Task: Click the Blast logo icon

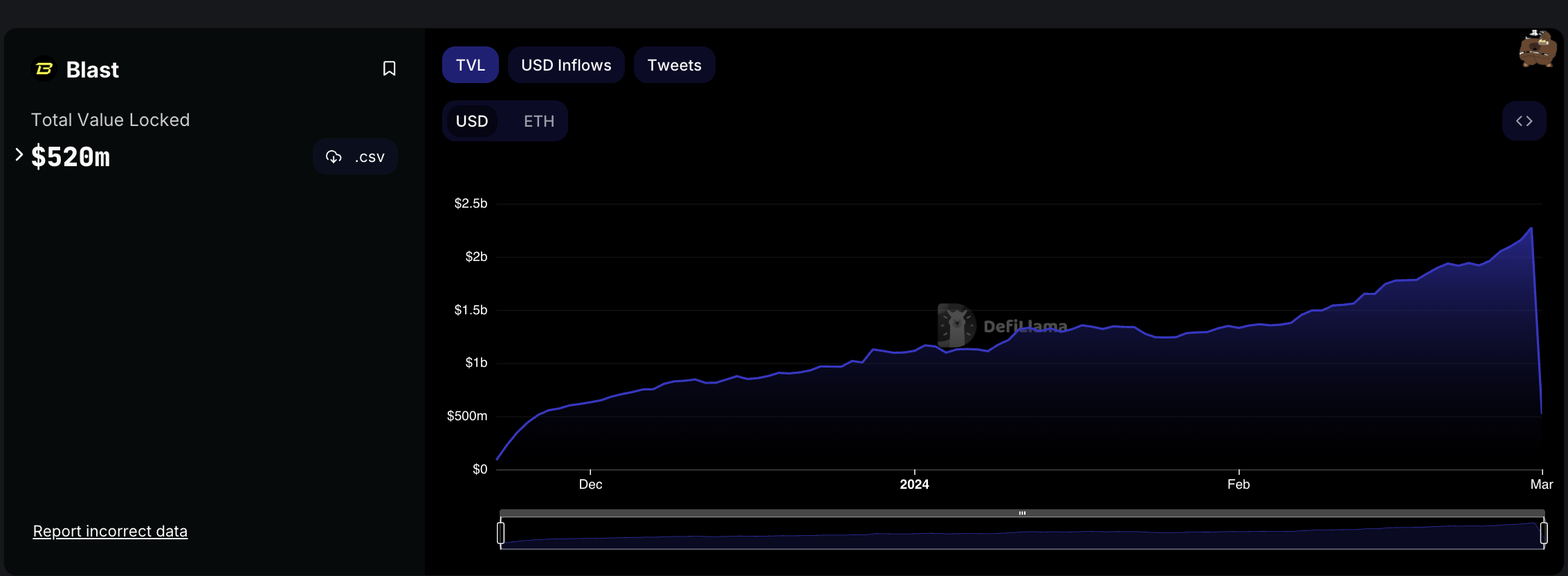Action: point(44,69)
